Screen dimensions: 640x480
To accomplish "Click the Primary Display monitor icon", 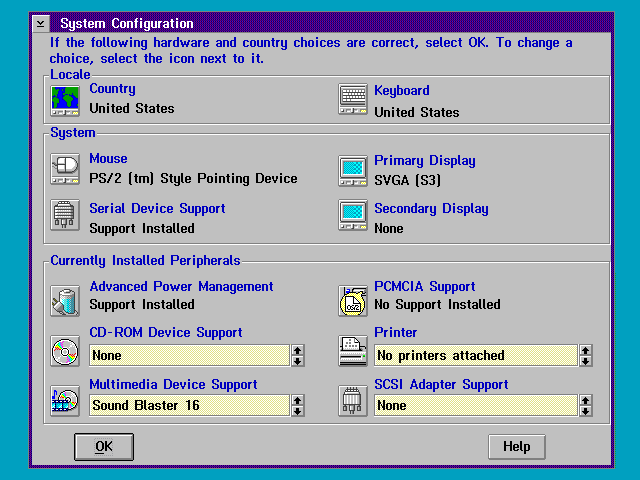I will pyautogui.click(x=353, y=169).
